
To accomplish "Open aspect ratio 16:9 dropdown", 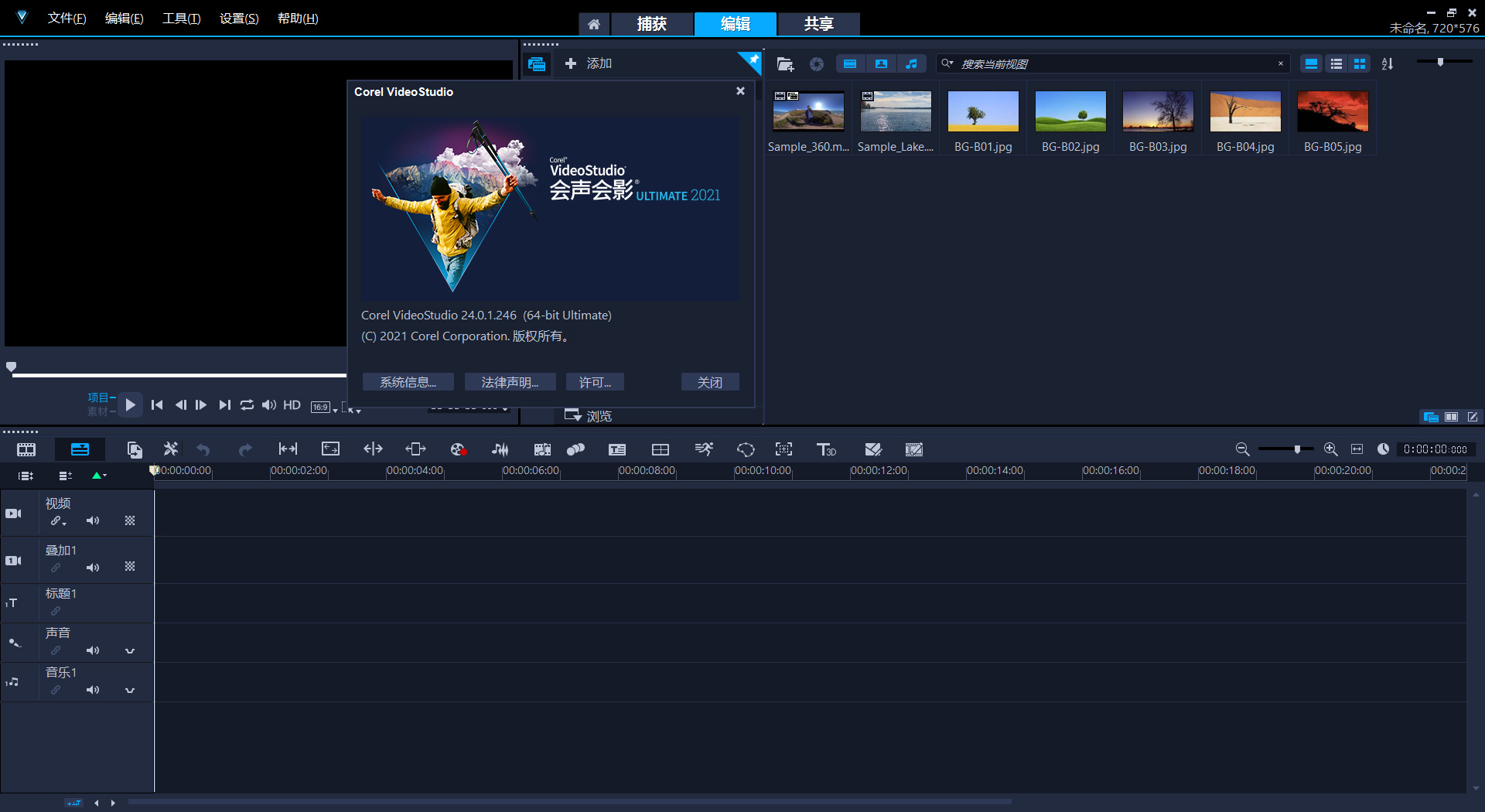I will click(x=324, y=408).
